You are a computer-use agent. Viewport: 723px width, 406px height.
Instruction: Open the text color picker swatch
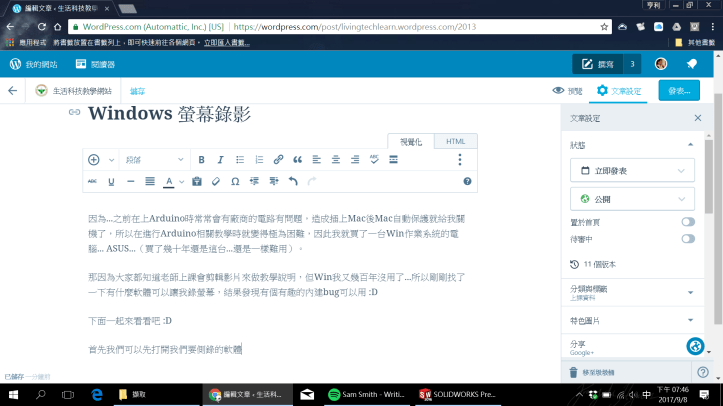pos(169,182)
